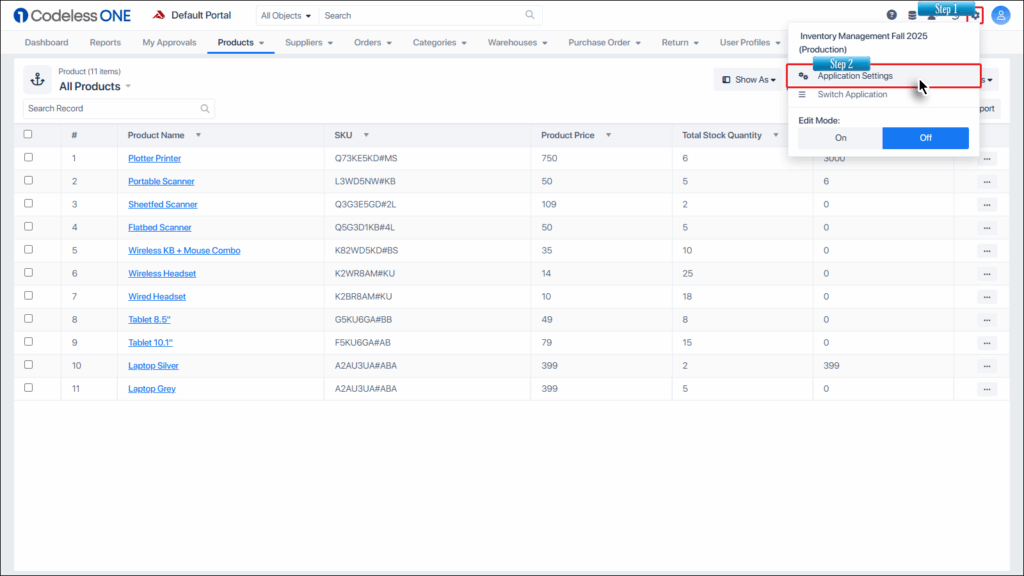Check the row checkbox for Wireless Headset
1024x576 pixels.
tap(28, 273)
